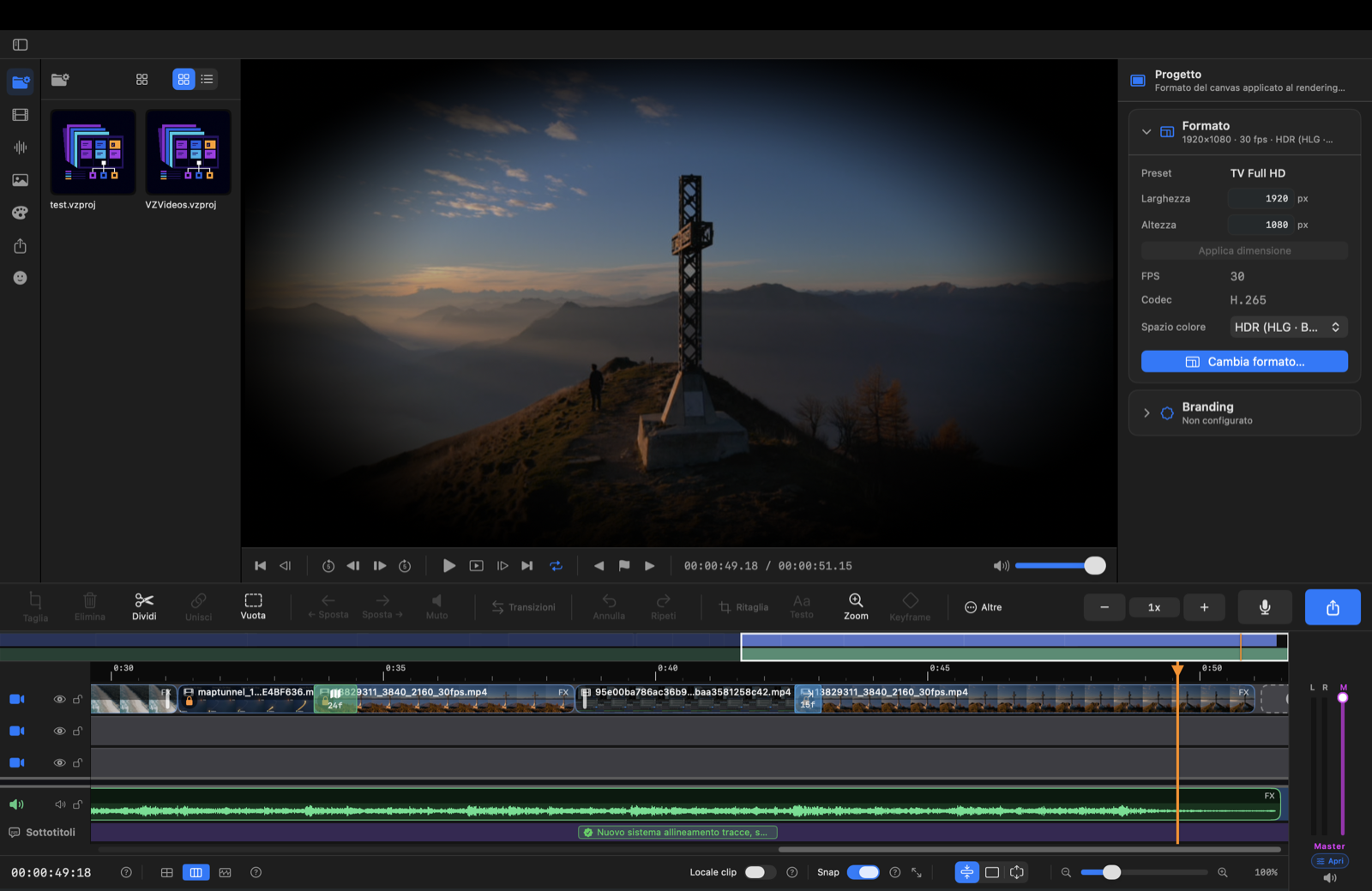The height and width of the screenshot is (891, 1372).
Task: Expand the Branding section
Action: click(x=1146, y=413)
